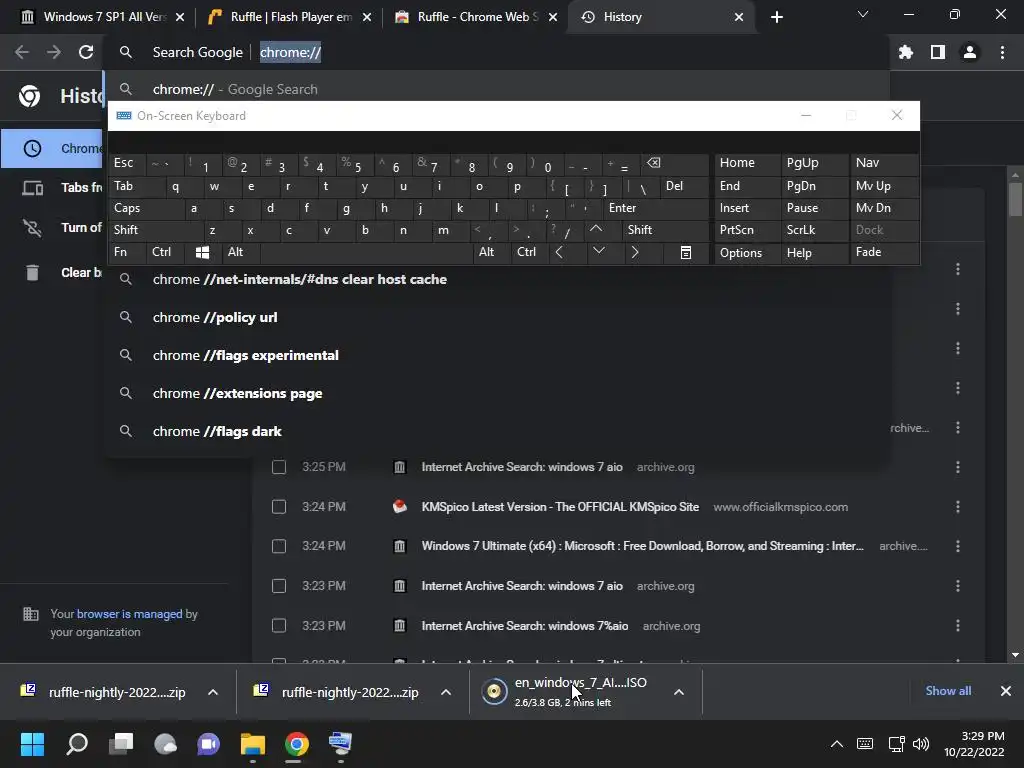Check the 3:25 PM Internet Archive Search entry
1024x768 pixels.
point(279,467)
